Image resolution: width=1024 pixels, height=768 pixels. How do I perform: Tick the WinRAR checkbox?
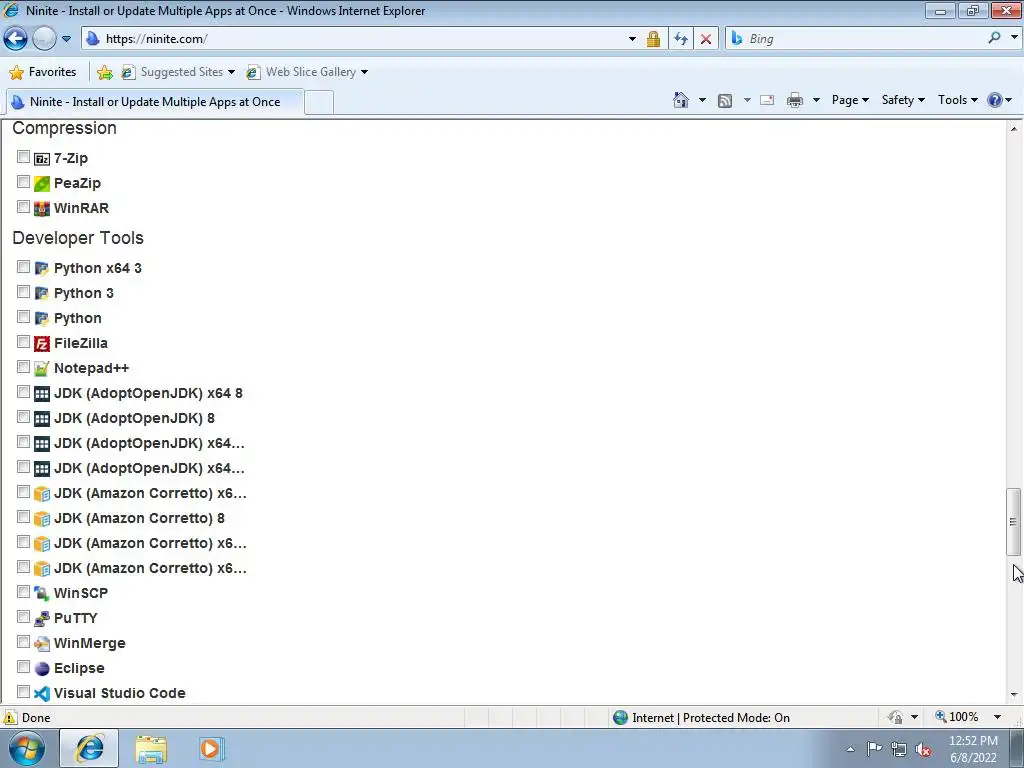[24, 207]
